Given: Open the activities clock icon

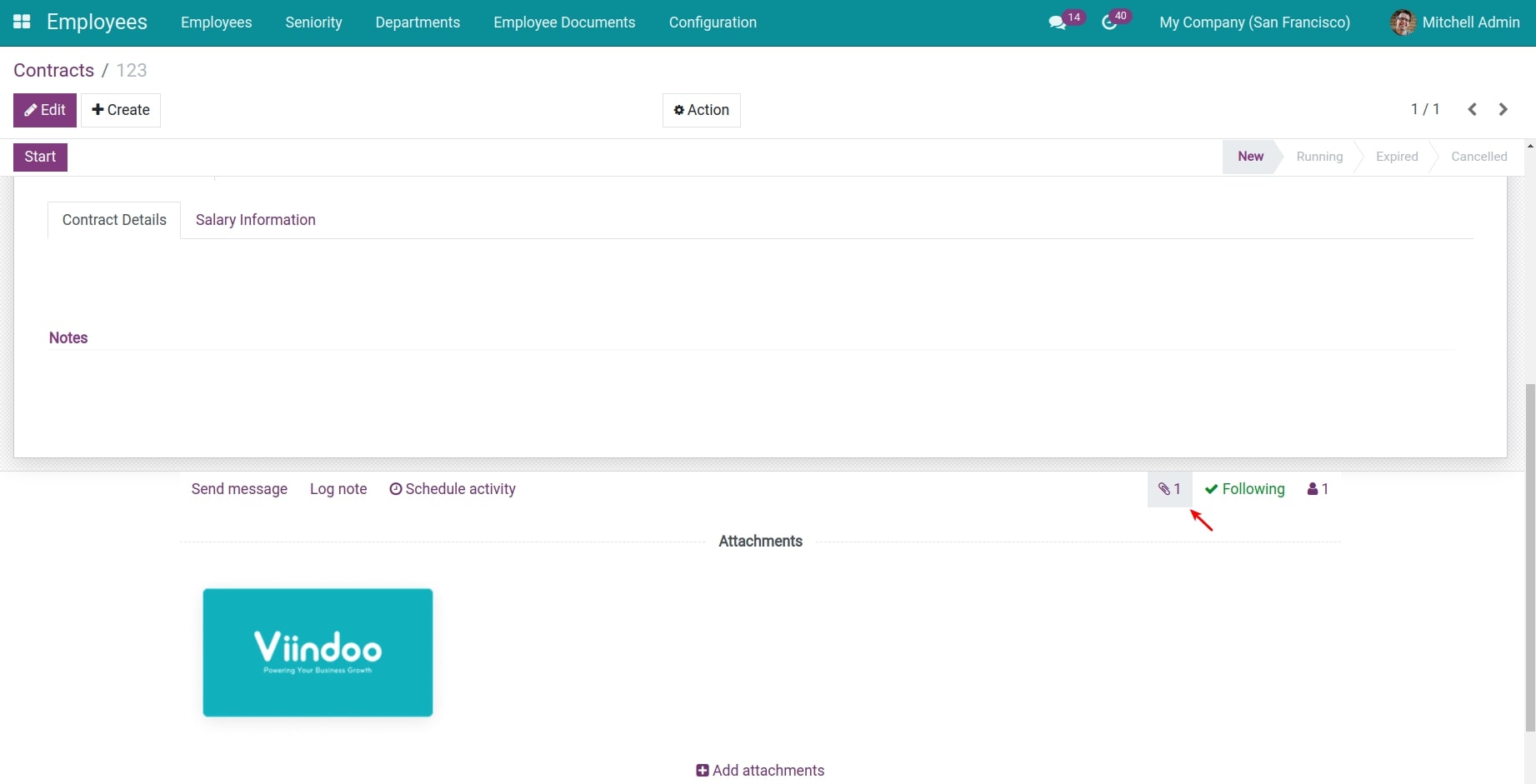Looking at the screenshot, I should point(1109,22).
